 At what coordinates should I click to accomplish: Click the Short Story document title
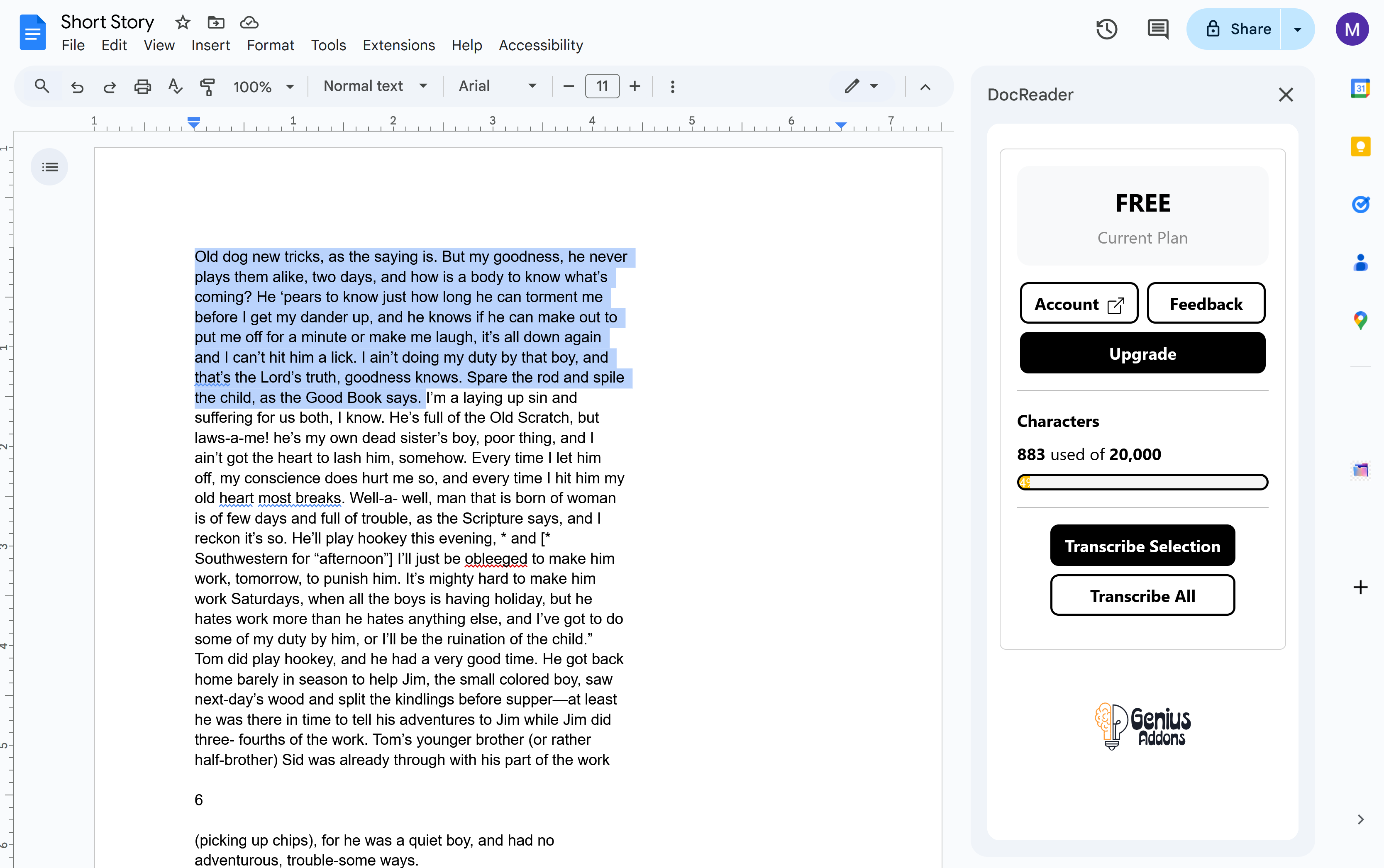pyautogui.click(x=107, y=22)
